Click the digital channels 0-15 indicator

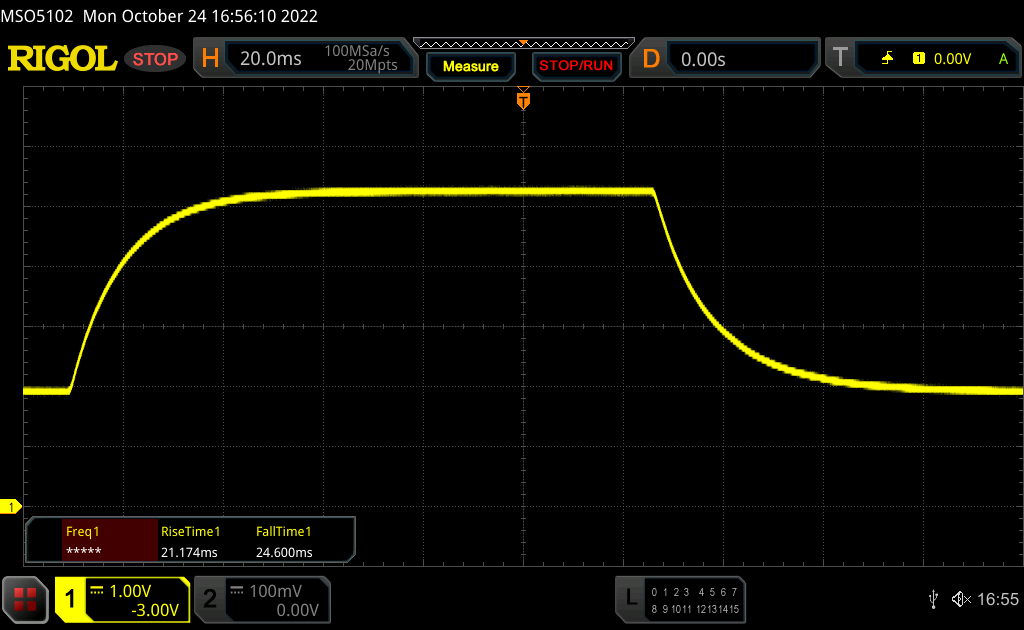[x=695, y=600]
